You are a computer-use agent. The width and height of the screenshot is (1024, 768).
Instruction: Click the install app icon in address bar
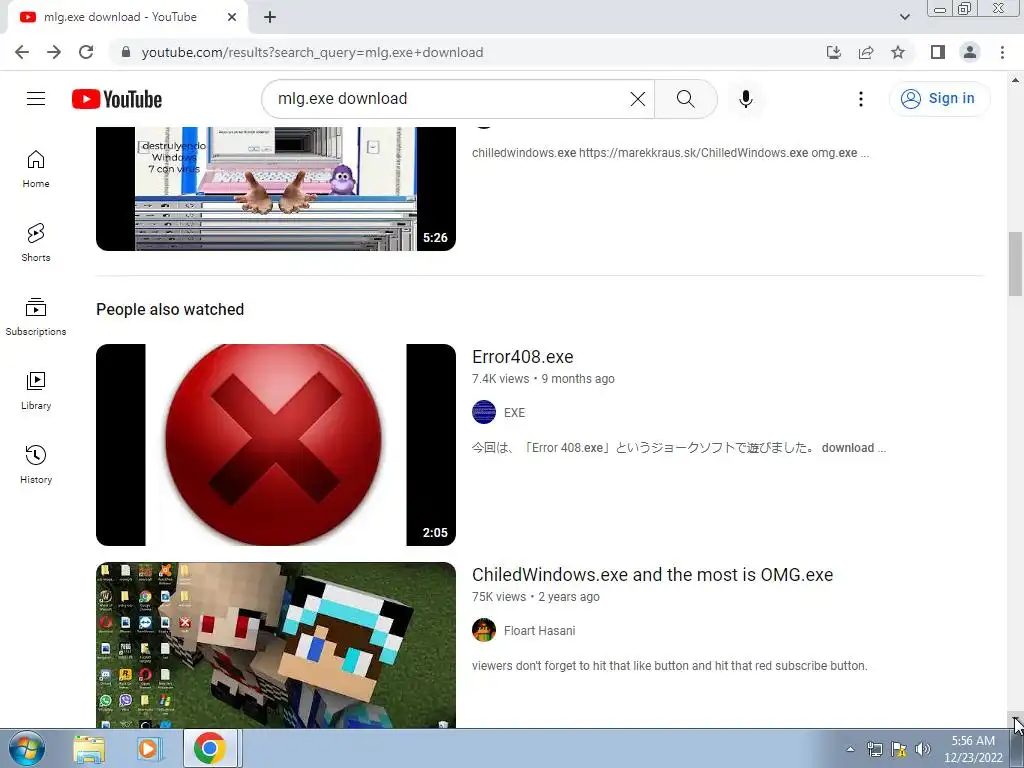tap(833, 52)
